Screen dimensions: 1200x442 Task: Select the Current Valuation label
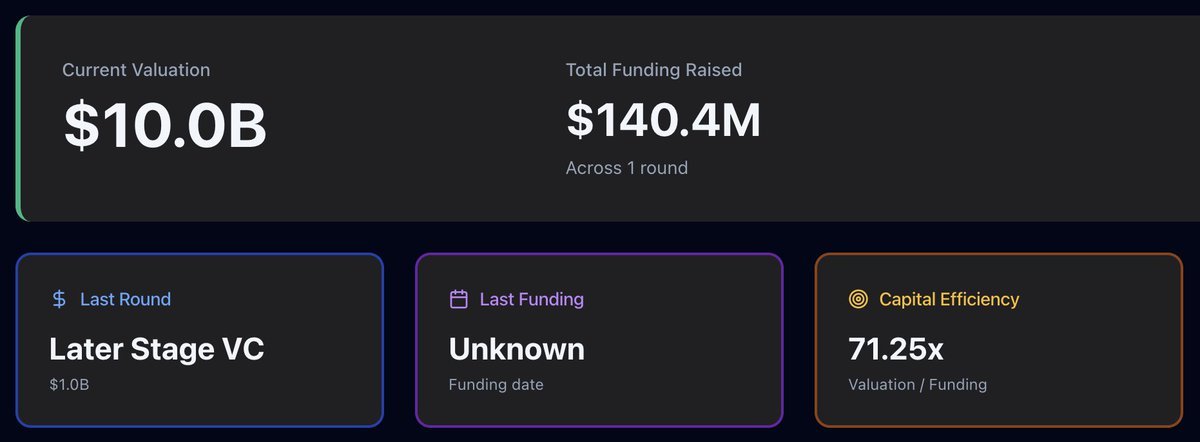136,70
